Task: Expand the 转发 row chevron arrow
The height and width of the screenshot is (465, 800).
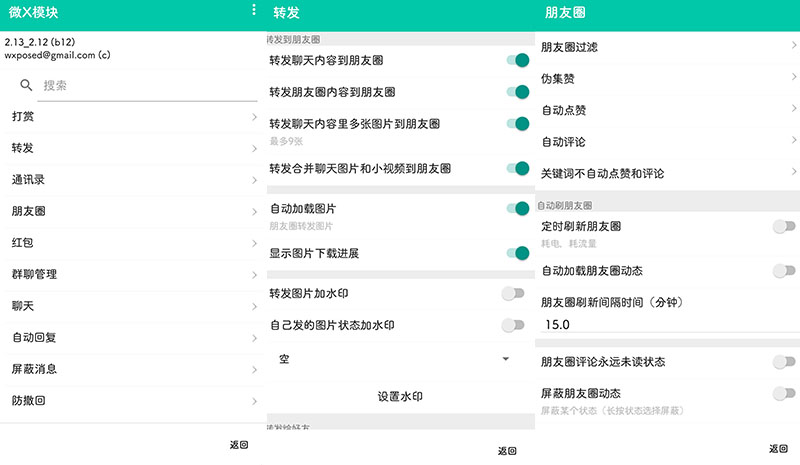Action: click(255, 149)
